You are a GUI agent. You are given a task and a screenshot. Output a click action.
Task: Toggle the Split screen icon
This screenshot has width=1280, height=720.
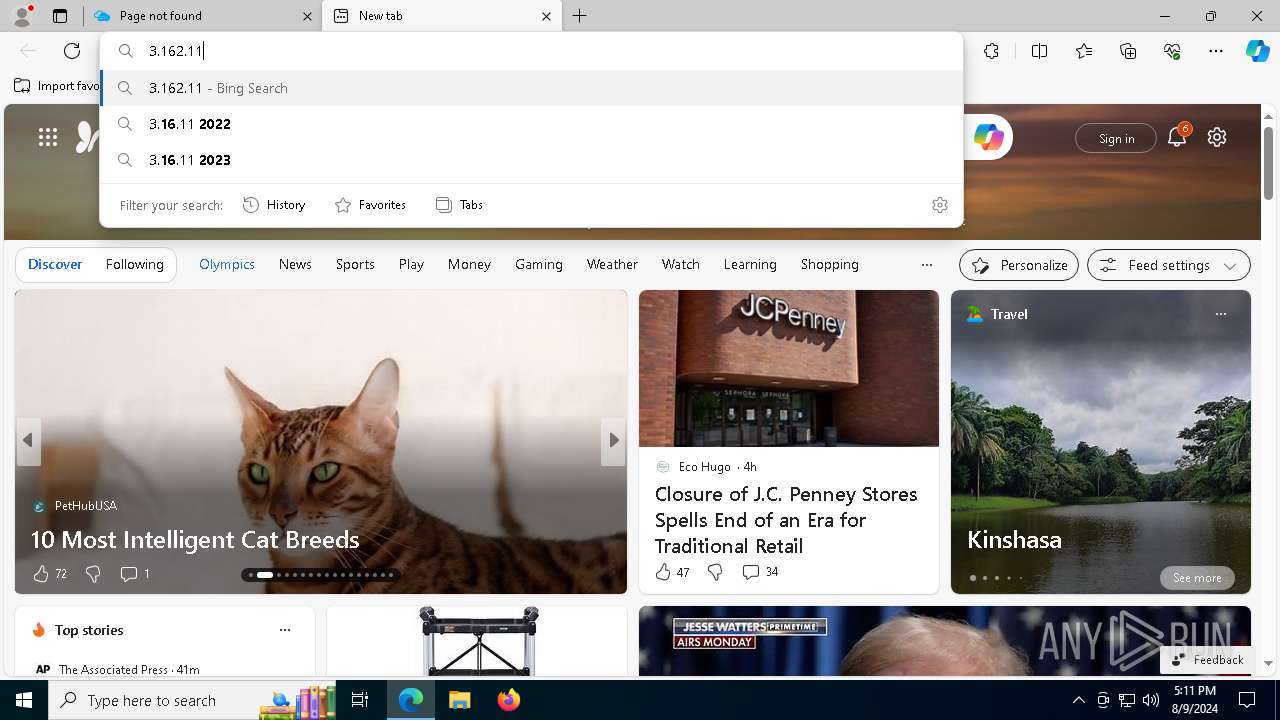[1039, 51]
